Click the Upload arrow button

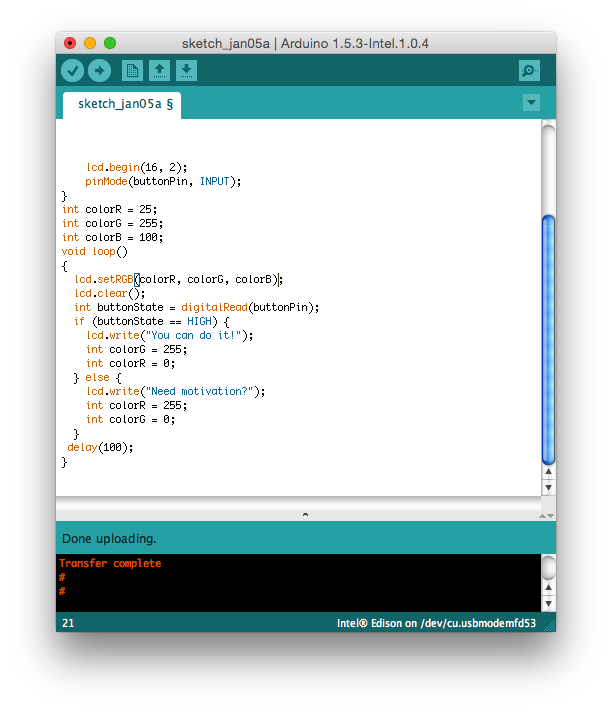pos(99,70)
